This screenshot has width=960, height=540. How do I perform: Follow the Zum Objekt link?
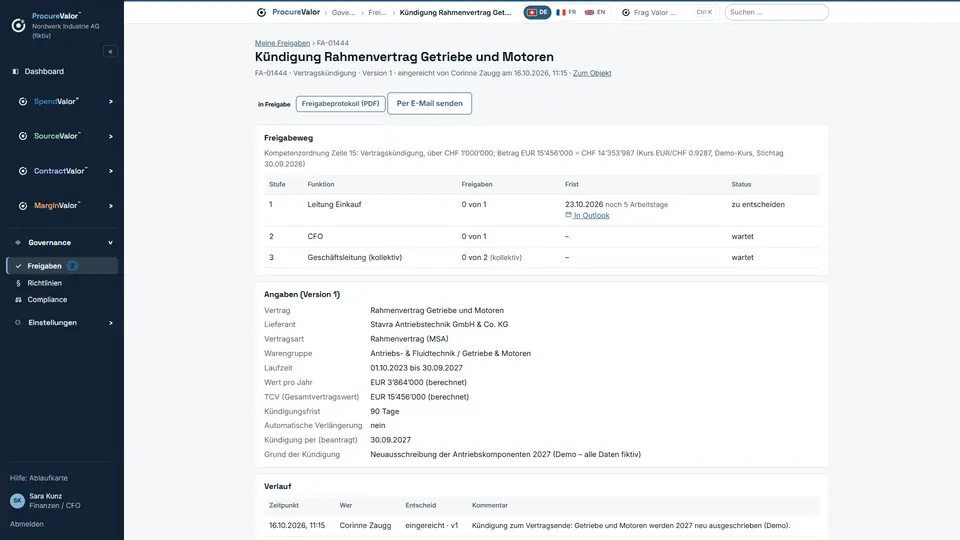pyautogui.click(x=592, y=73)
